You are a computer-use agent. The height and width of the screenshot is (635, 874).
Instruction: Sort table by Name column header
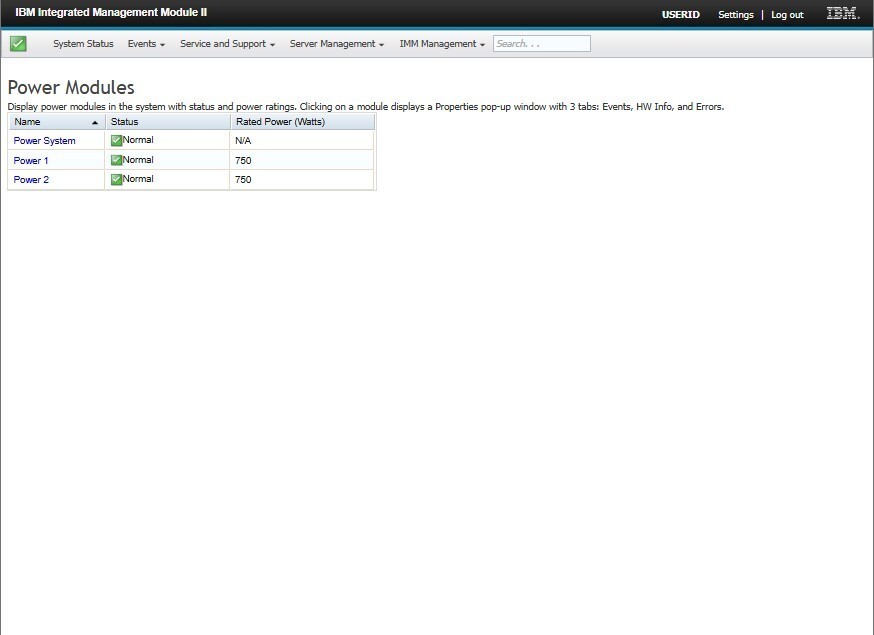[57, 122]
